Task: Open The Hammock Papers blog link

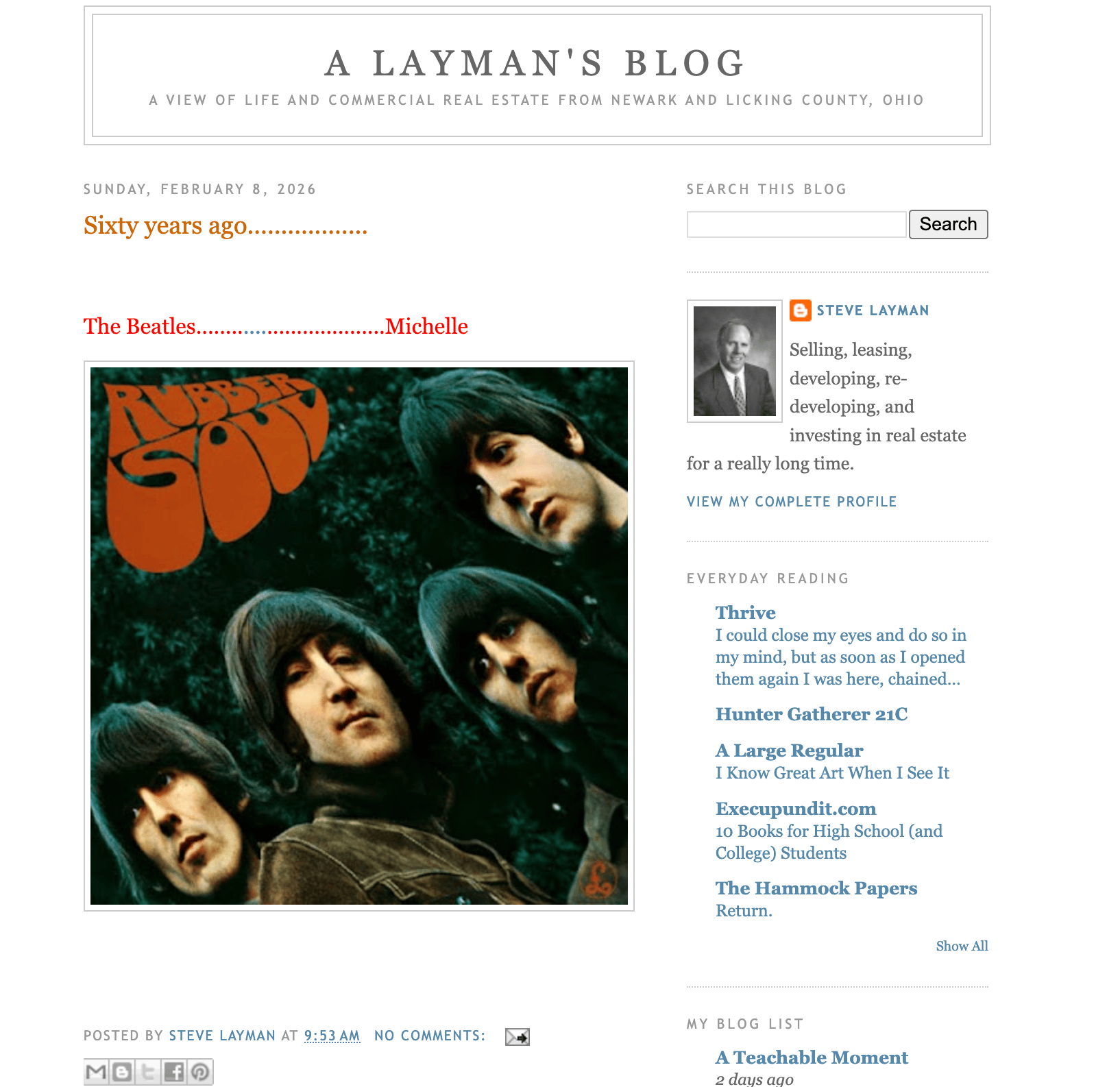Action: (x=816, y=888)
